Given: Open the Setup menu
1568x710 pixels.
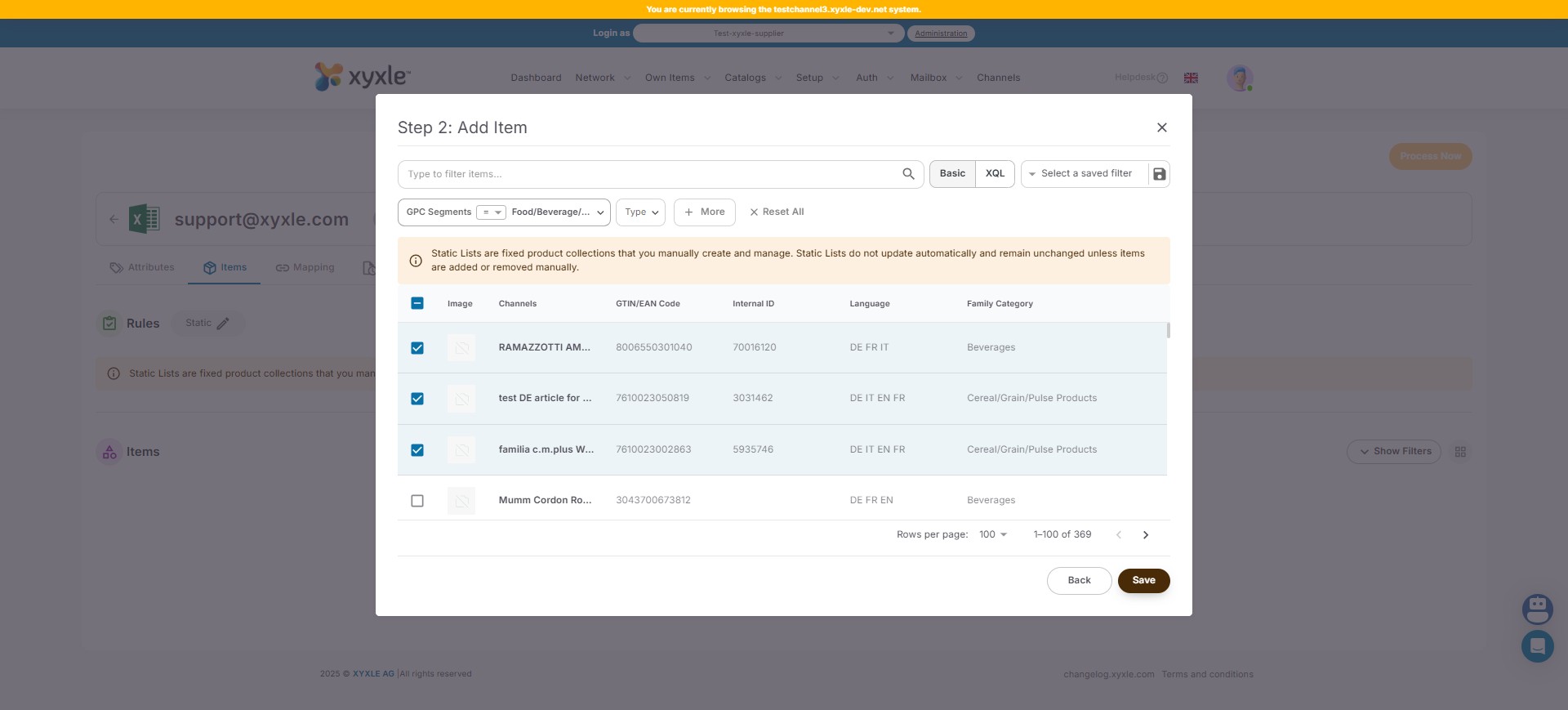Looking at the screenshot, I should tap(817, 78).
